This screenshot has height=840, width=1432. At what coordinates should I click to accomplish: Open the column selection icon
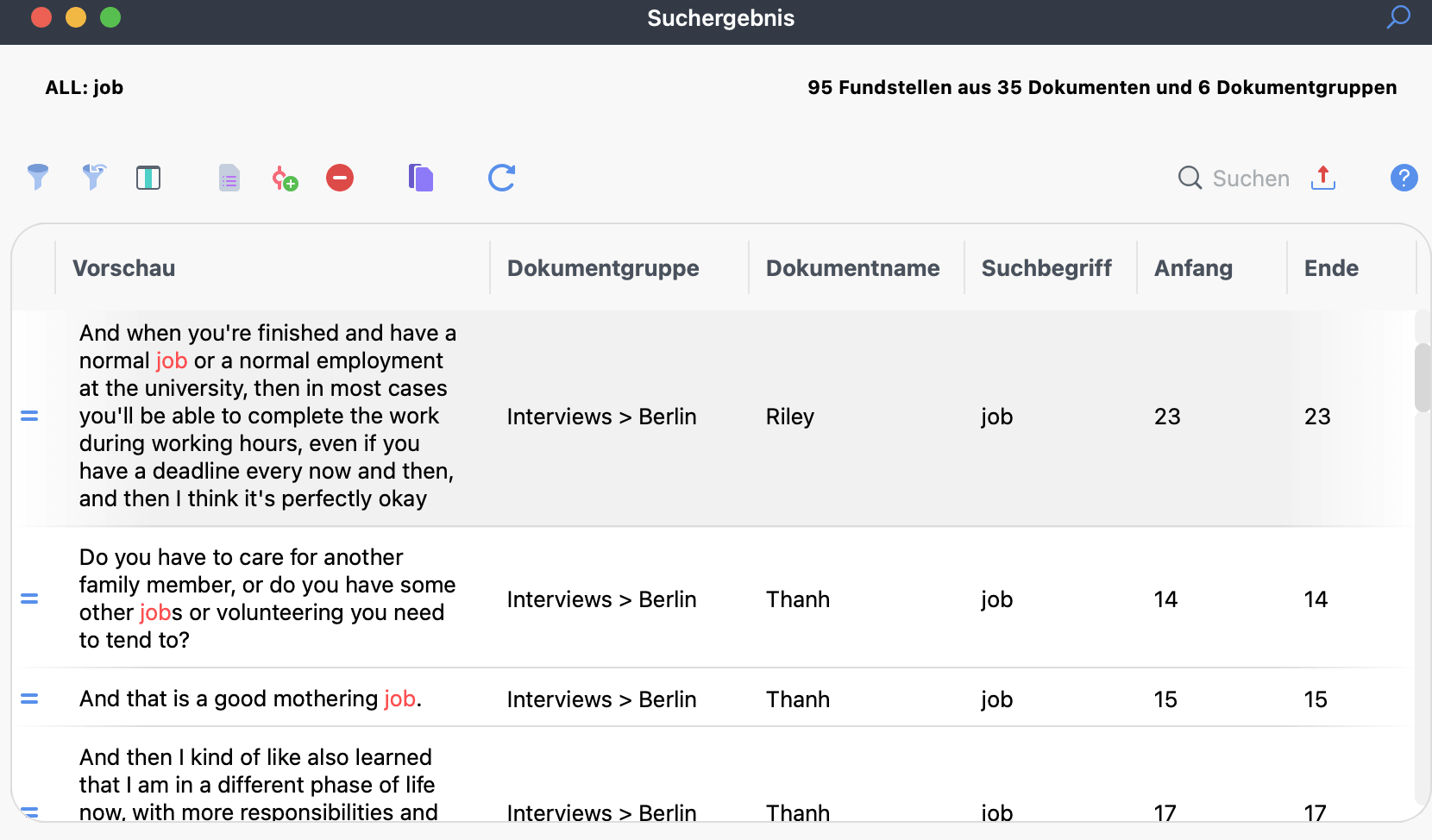coord(148,178)
